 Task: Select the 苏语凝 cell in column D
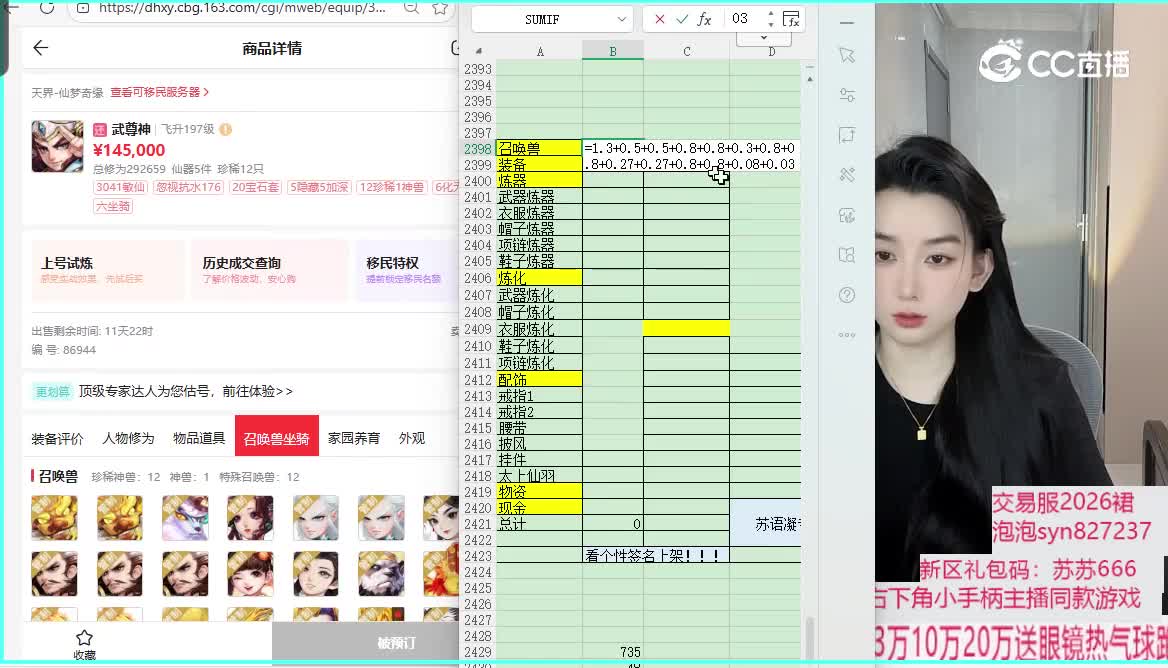click(x=766, y=524)
